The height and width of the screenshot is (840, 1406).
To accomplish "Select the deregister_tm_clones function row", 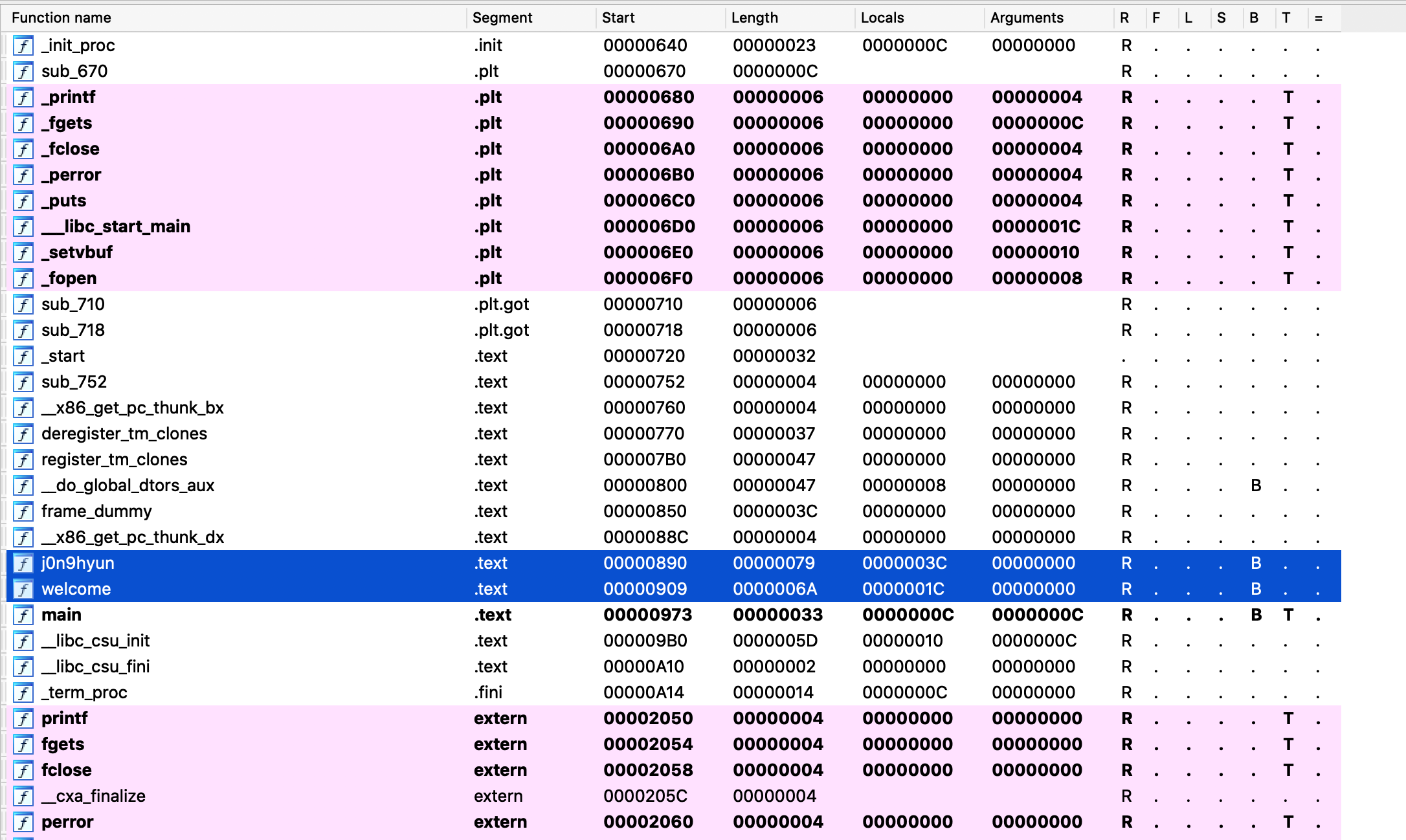I will click(x=124, y=434).
